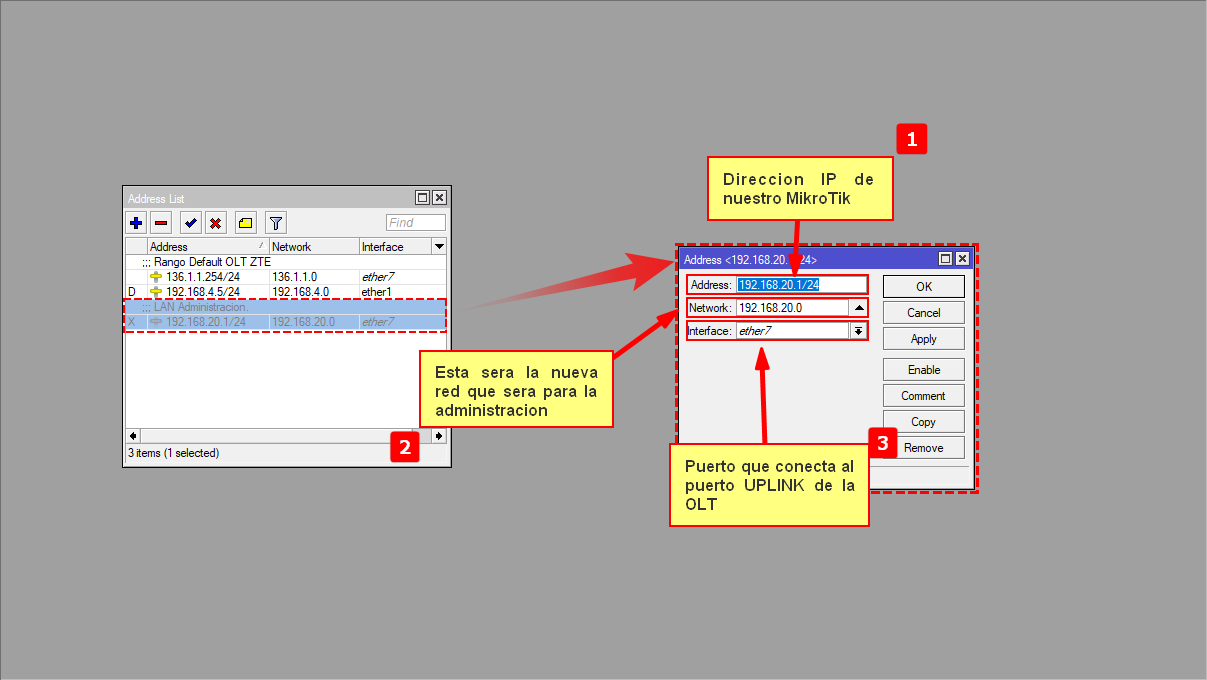
Task: Open the Interface ether7 dropdown list
Action: pyautogui.click(x=857, y=331)
